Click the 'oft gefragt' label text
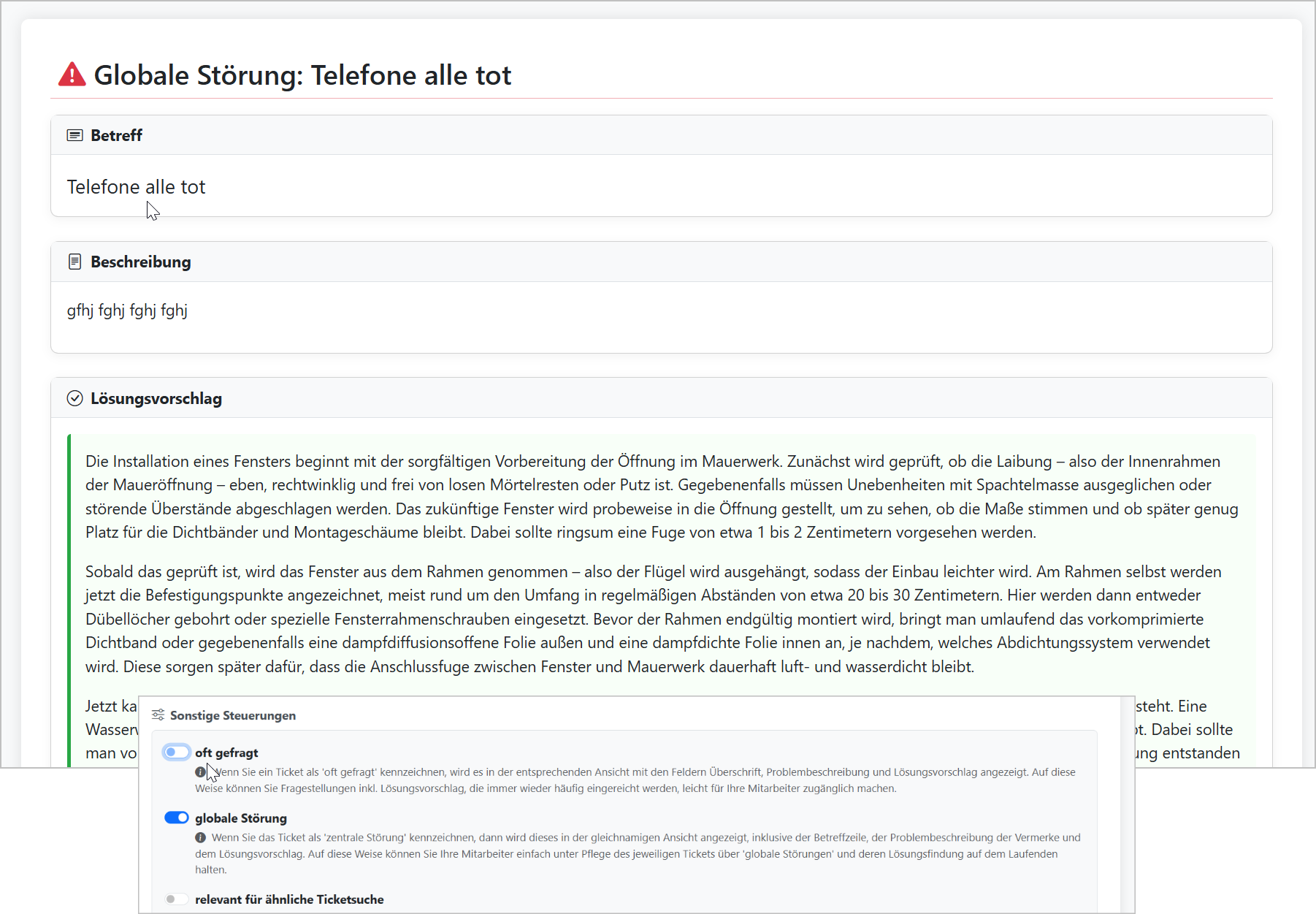 coord(227,752)
